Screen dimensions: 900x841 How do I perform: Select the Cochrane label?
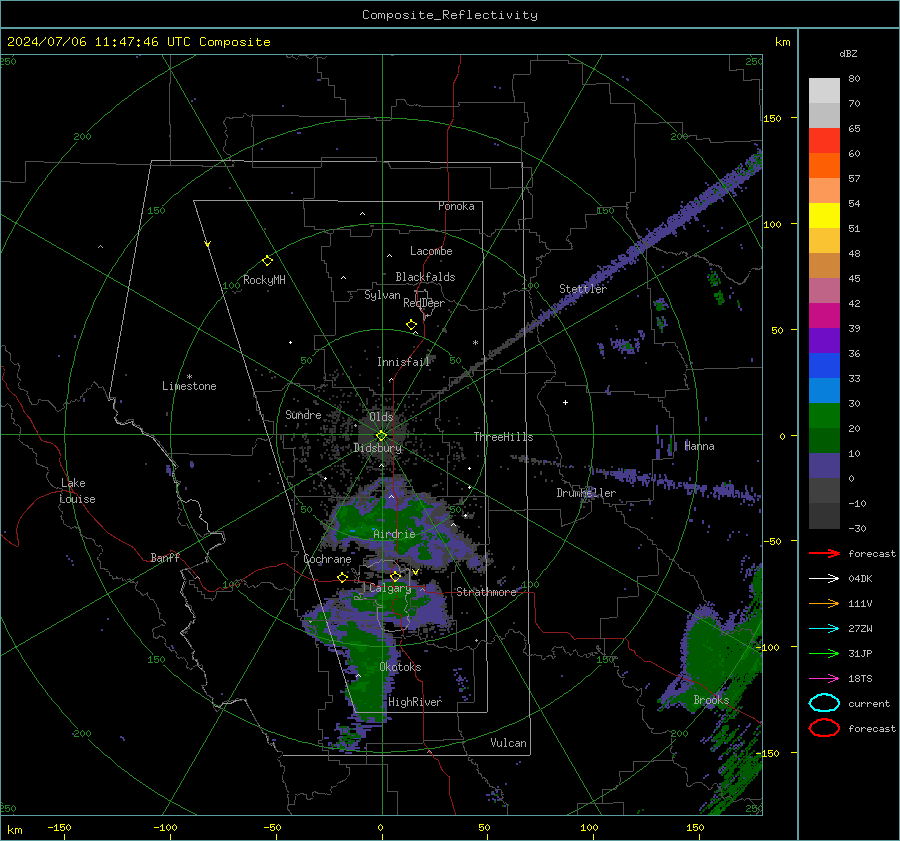[x=327, y=559]
